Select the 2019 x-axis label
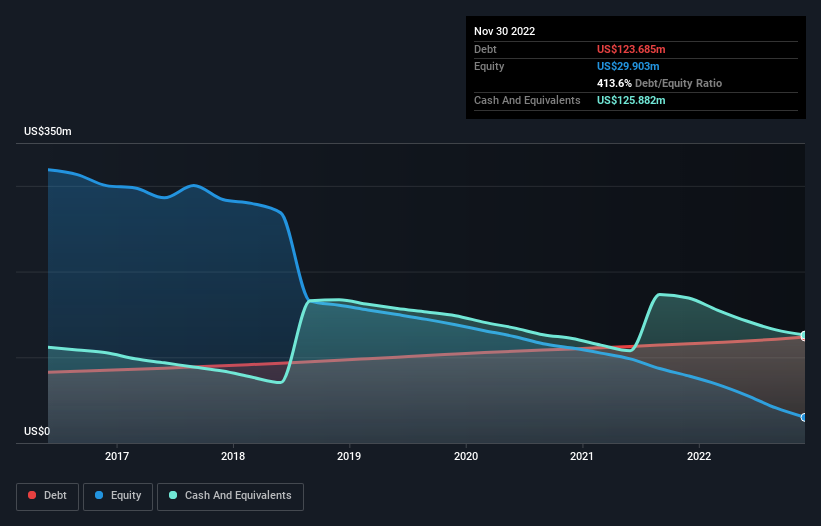The image size is (821, 526). click(x=349, y=456)
